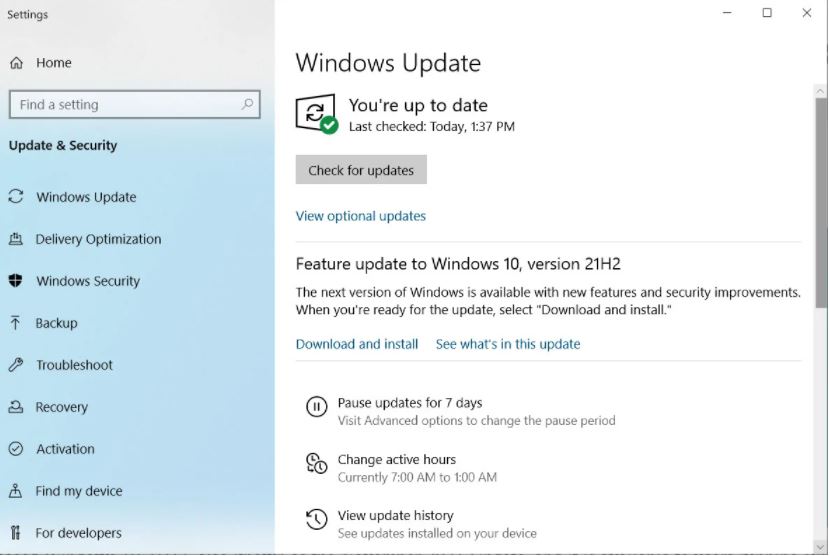Open See what's in this update link
830x556 pixels.
coord(508,344)
